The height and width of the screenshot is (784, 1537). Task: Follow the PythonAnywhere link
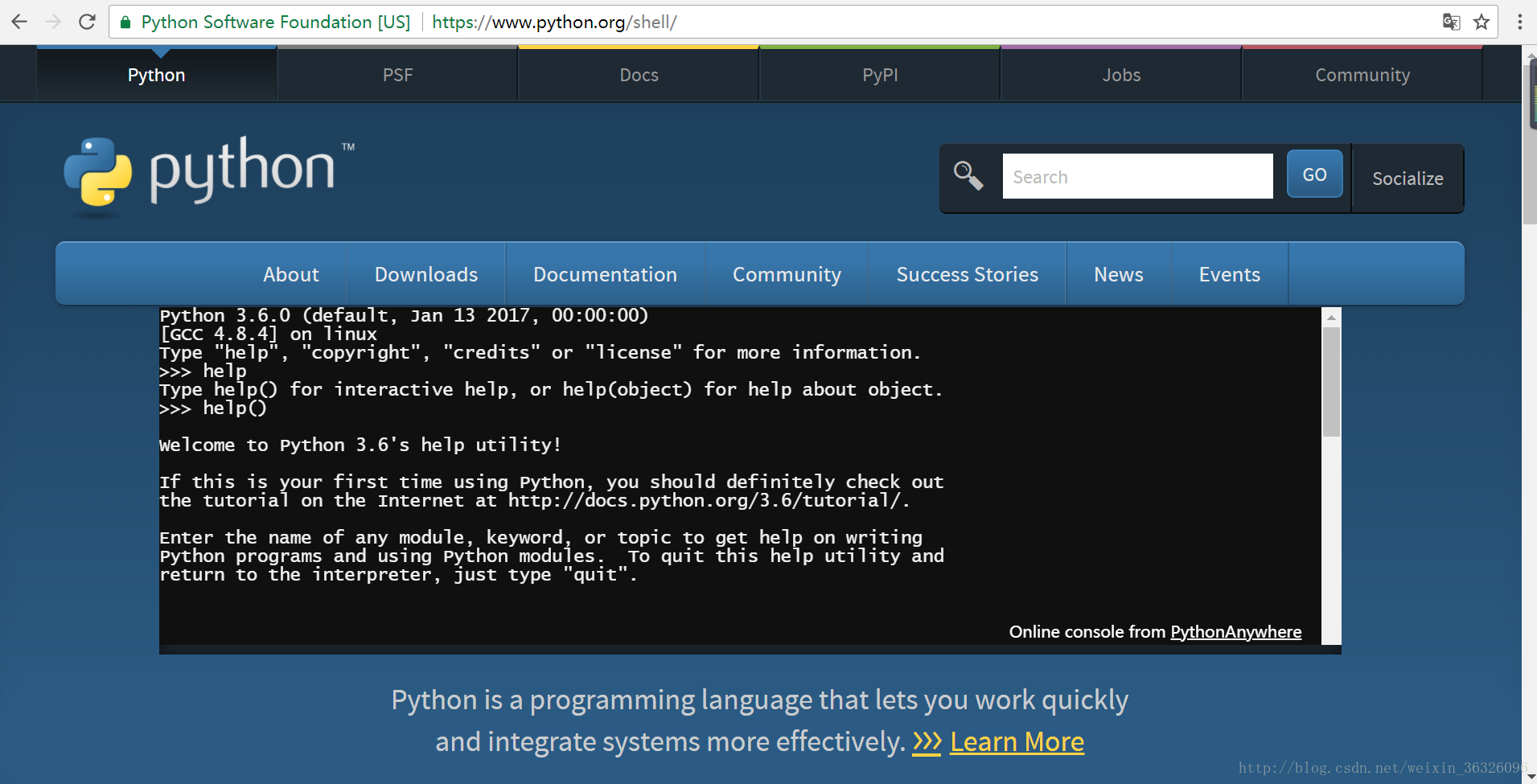1235,632
